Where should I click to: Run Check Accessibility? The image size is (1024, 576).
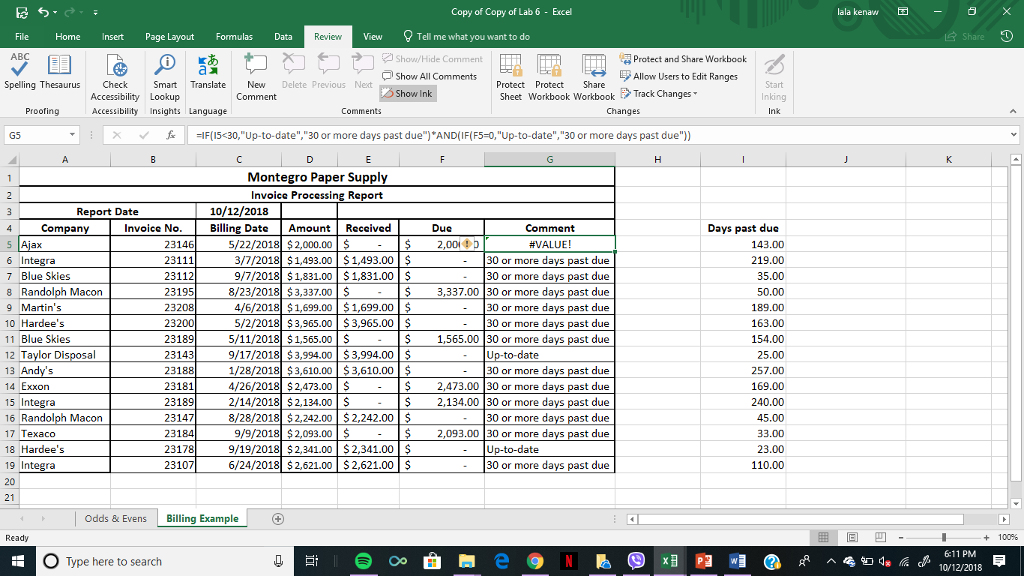[x=114, y=74]
